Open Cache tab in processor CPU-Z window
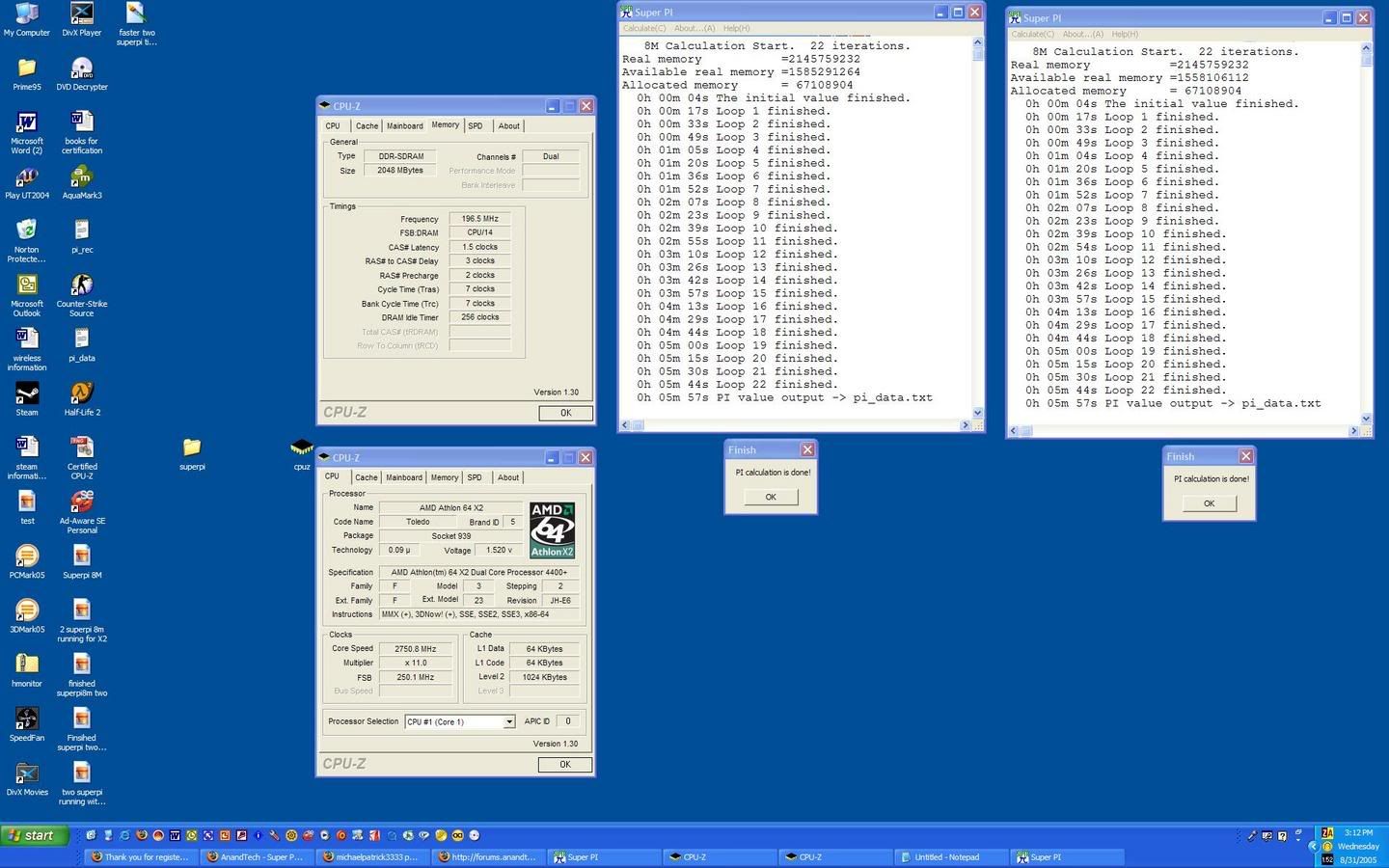Viewport: 1389px width, 868px height. [x=366, y=477]
